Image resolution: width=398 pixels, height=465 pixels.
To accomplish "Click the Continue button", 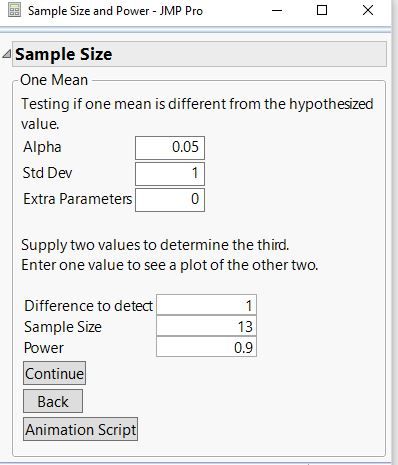I will (x=54, y=373).
